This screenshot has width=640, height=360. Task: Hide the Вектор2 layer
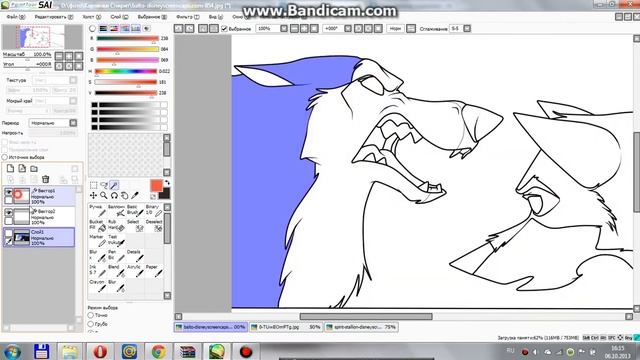(x=8, y=212)
